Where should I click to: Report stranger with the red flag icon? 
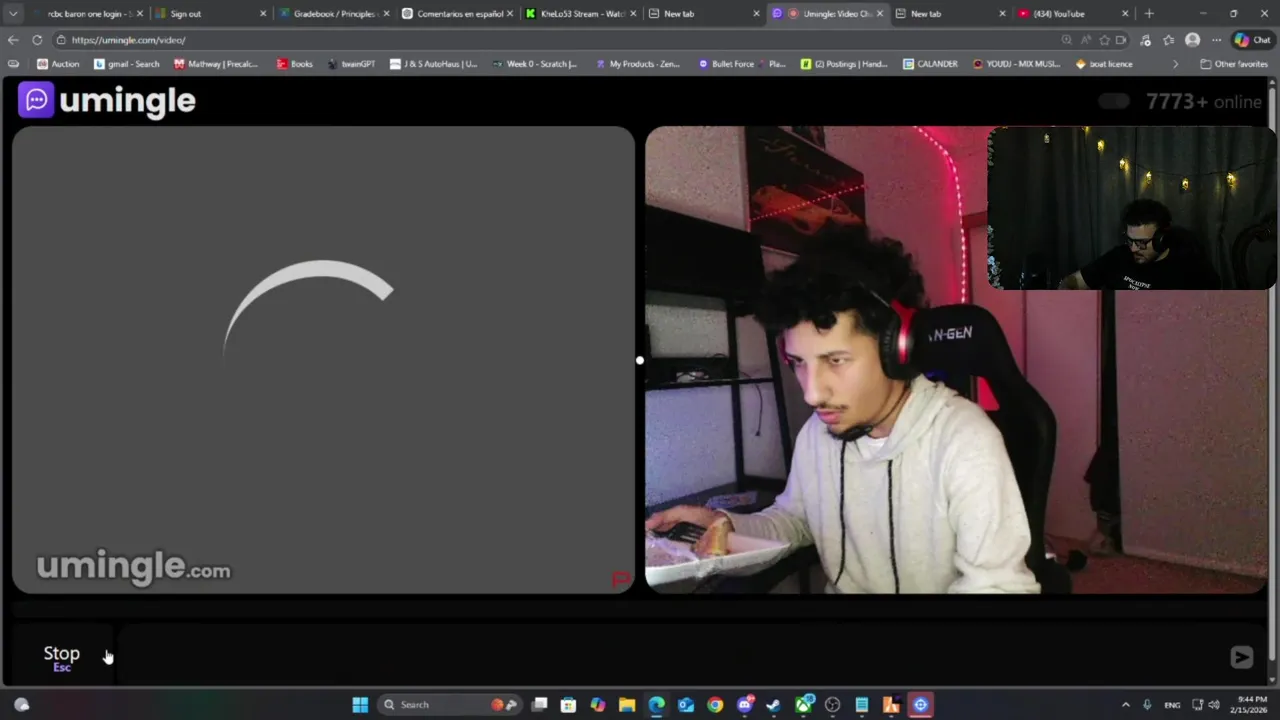point(621,579)
